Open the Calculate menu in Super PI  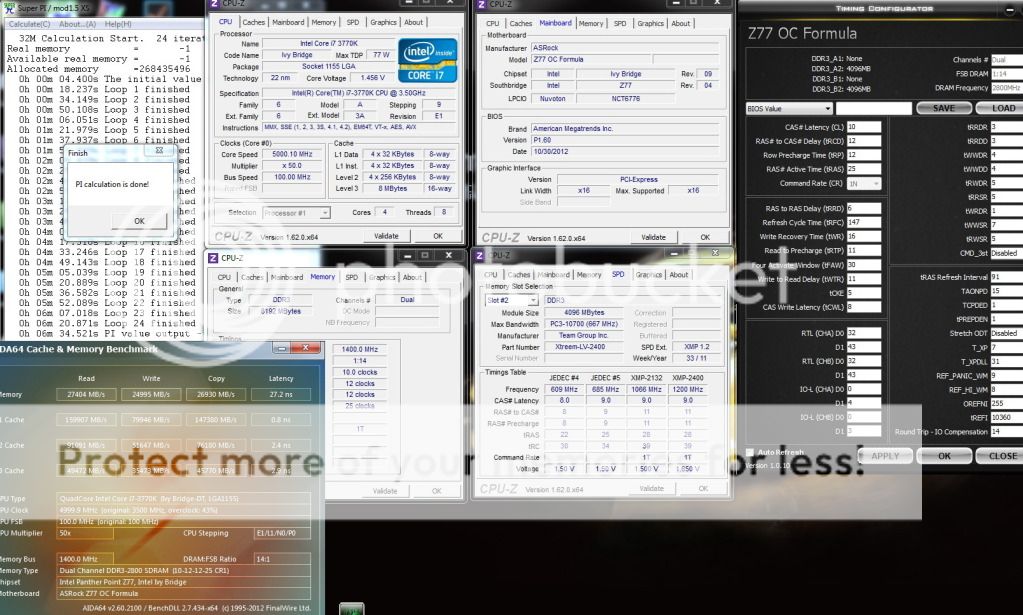(28, 23)
